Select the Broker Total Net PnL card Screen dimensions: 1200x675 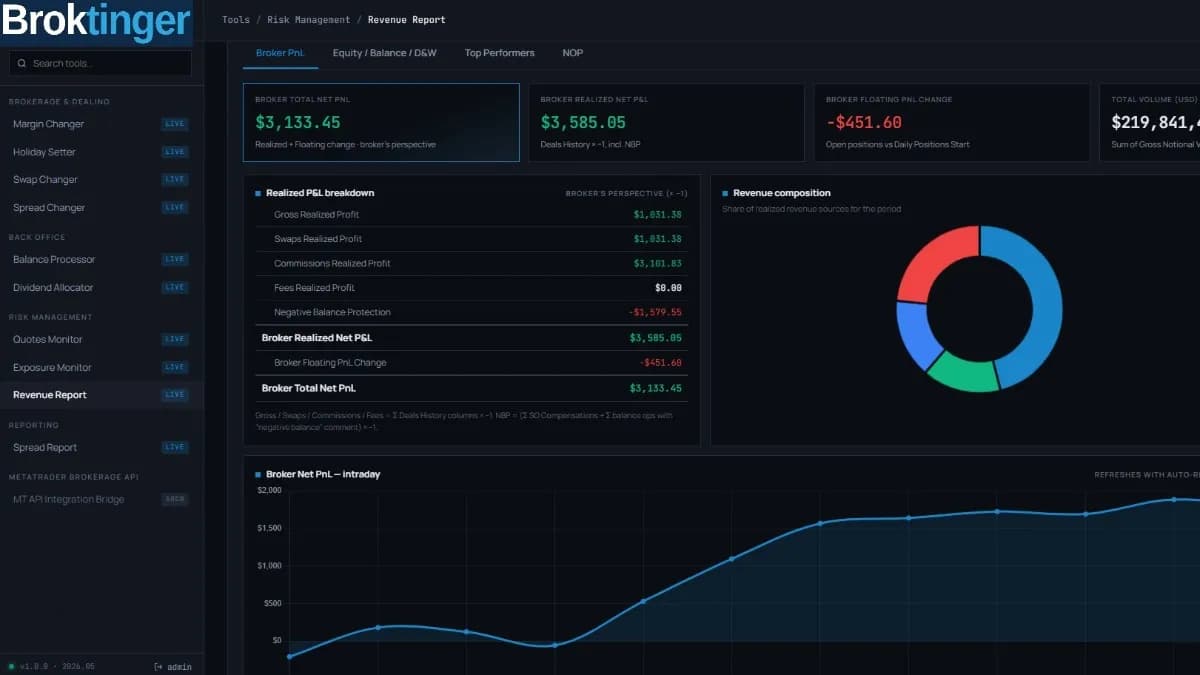pyautogui.click(x=381, y=122)
